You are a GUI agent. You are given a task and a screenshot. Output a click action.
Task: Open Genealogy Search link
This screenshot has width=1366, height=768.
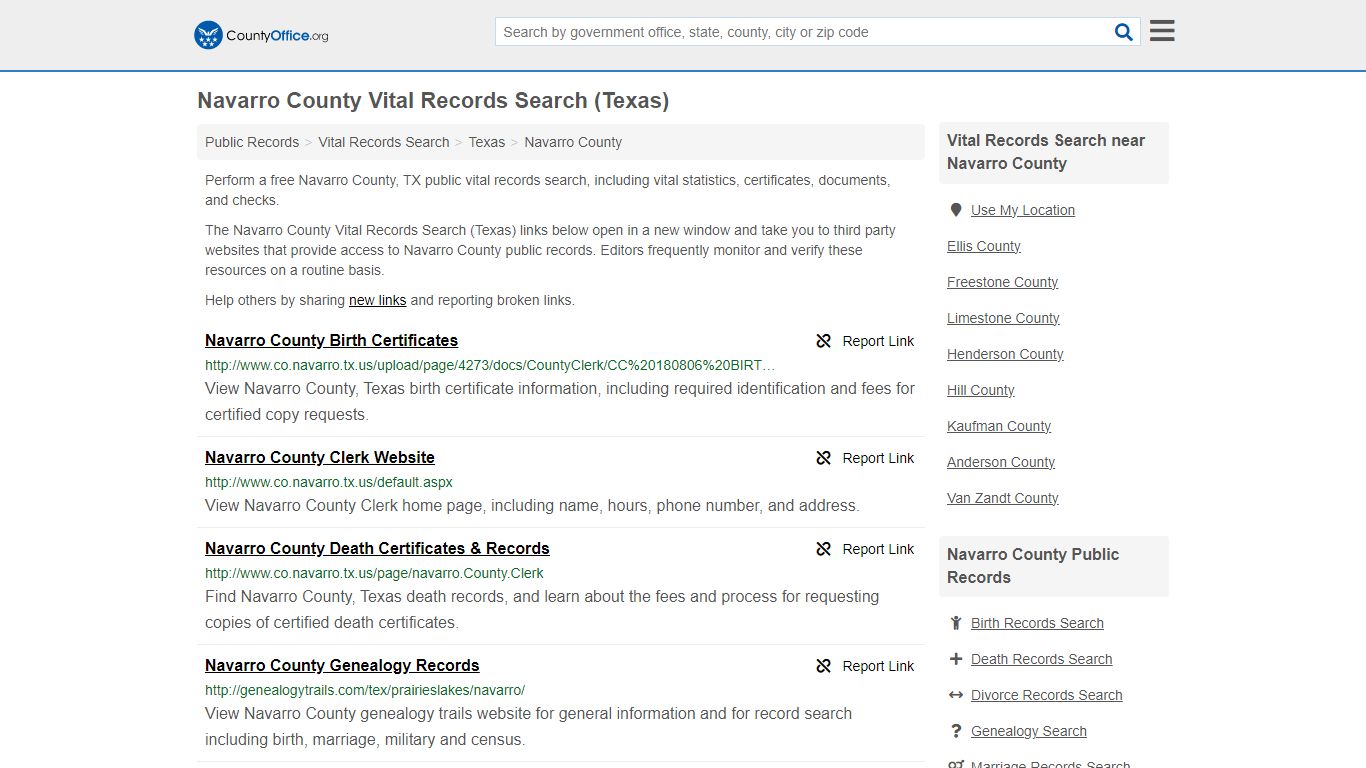pyautogui.click(x=1029, y=731)
